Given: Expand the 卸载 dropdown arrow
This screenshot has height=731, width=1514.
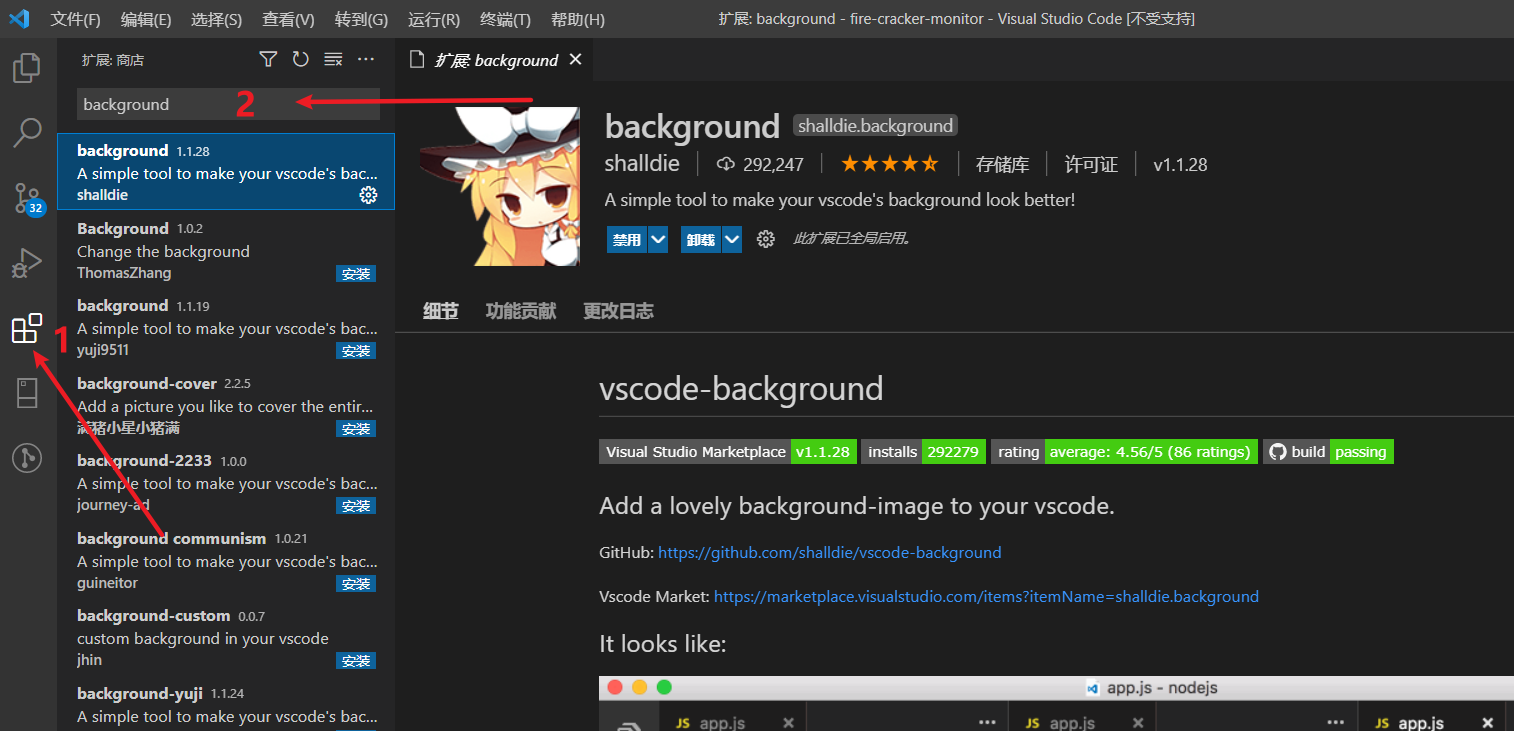Looking at the screenshot, I should [732, 240].
